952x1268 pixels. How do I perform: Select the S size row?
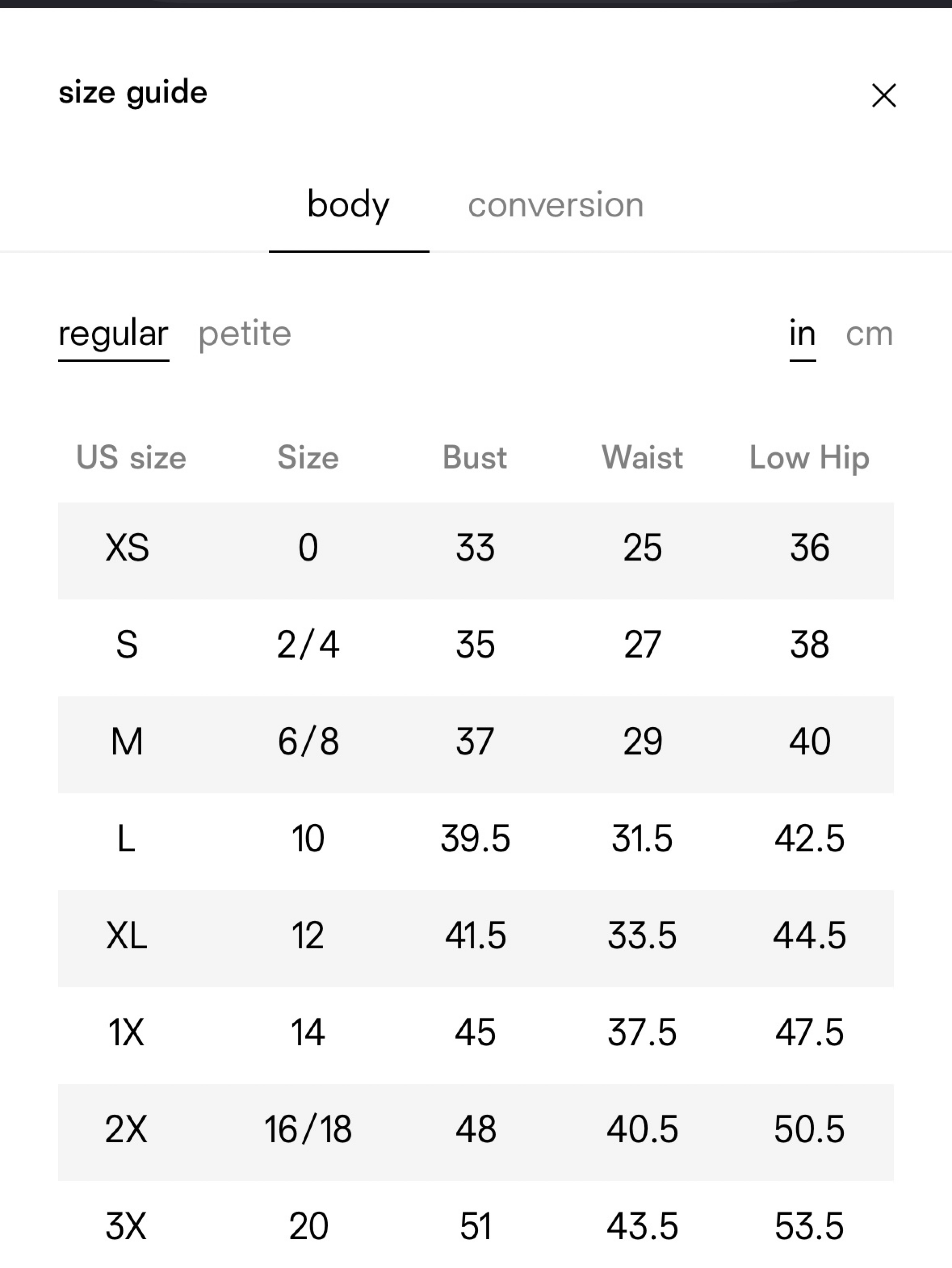click(476, 648)
